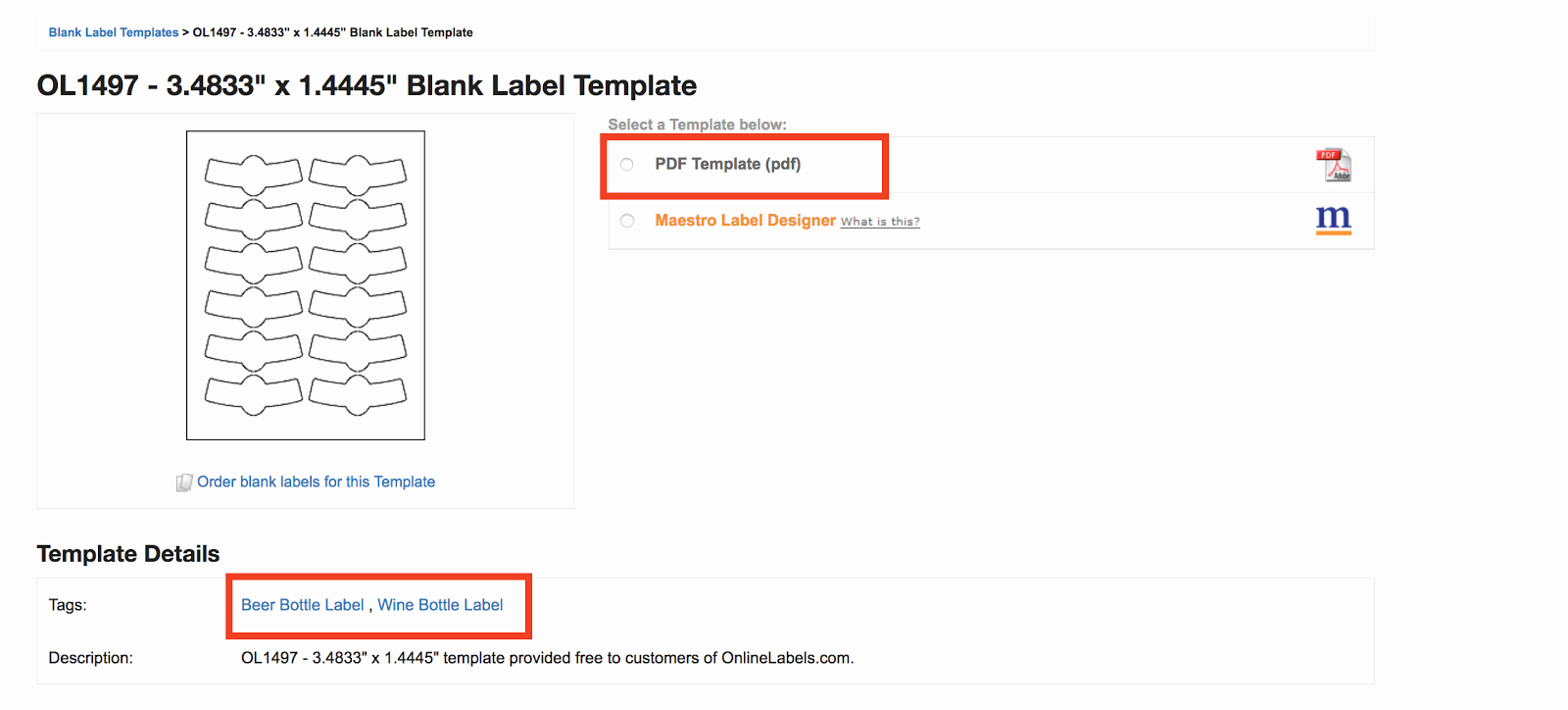Open the Wine Bottle Label tag
Screen dimensions: 1568x710
click(x=440, y=605)
